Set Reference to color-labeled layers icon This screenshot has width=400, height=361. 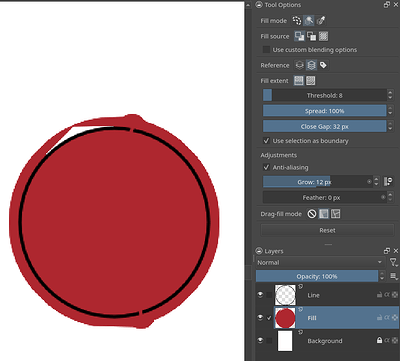(x=323, y=65)
